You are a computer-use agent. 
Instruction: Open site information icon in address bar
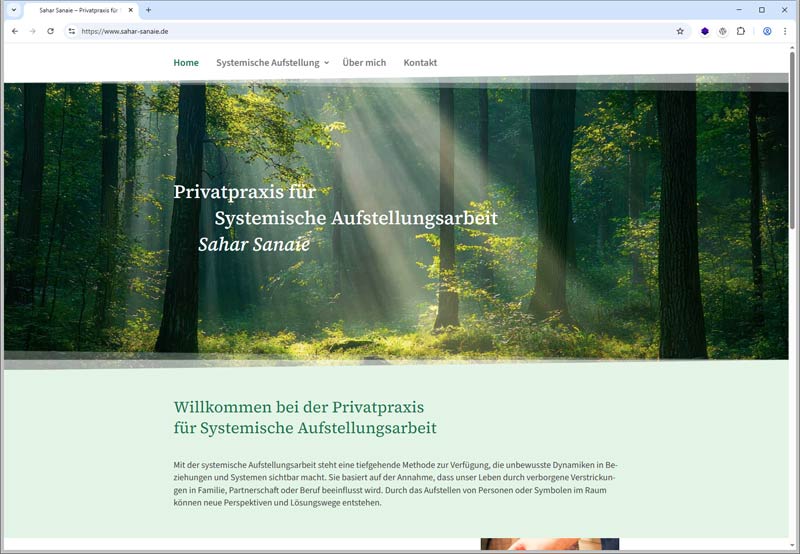click(x=71, y=31)
